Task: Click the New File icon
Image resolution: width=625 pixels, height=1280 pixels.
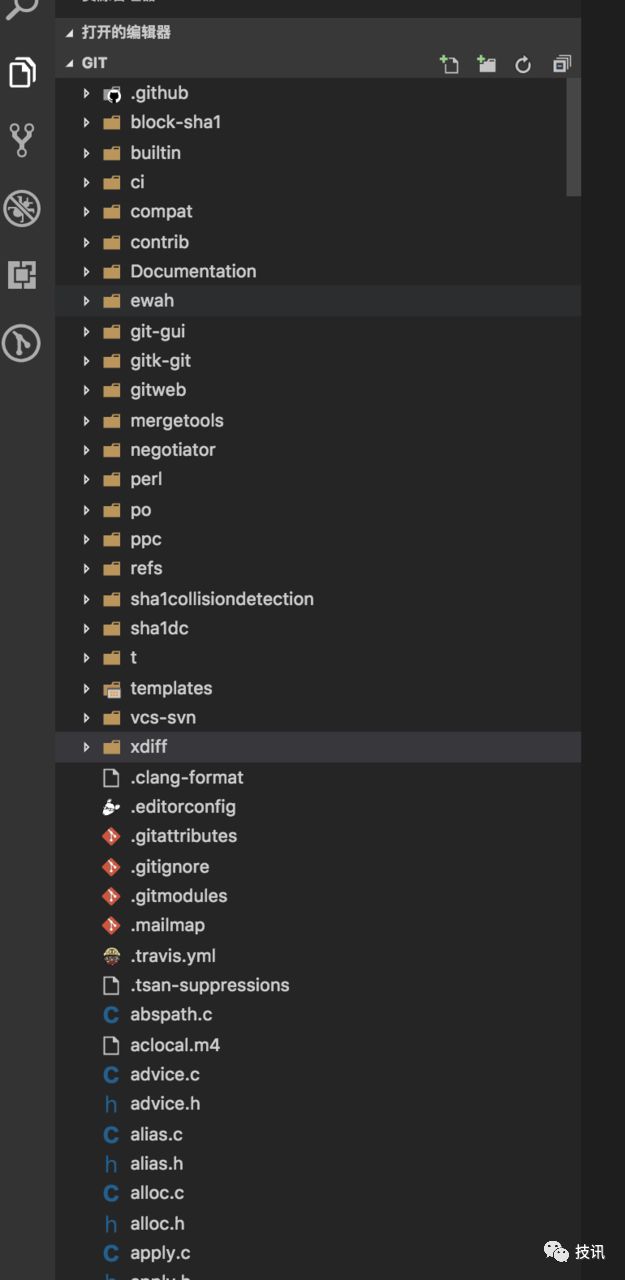Action: coord(450,64)
